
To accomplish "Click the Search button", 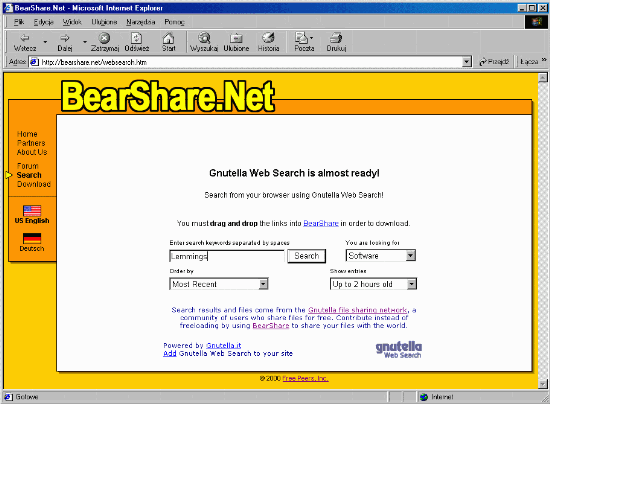I will (x=307, y=256).
